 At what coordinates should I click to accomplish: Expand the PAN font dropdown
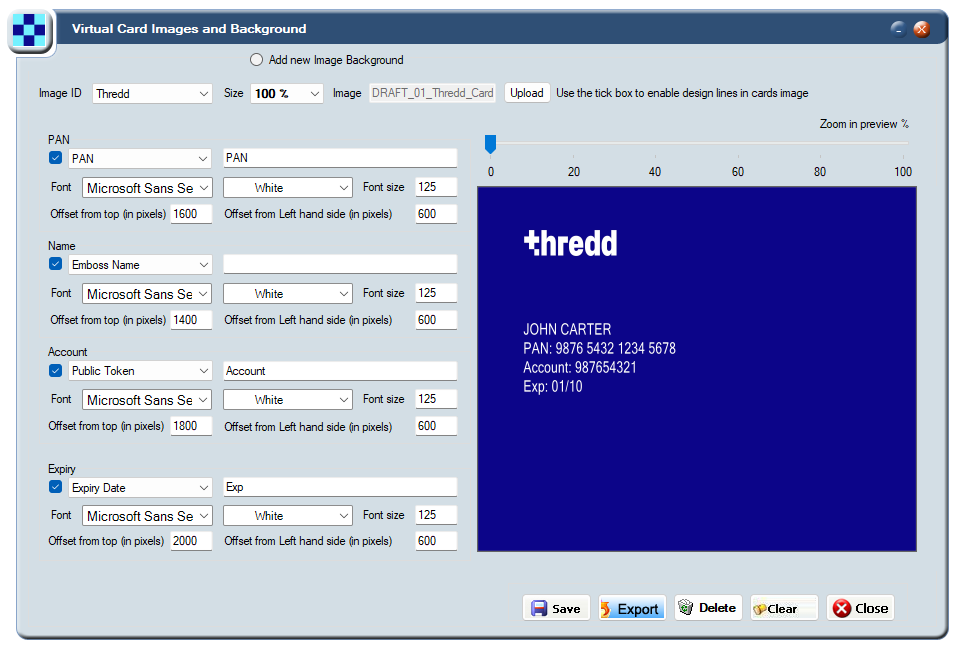pos(147,188)
